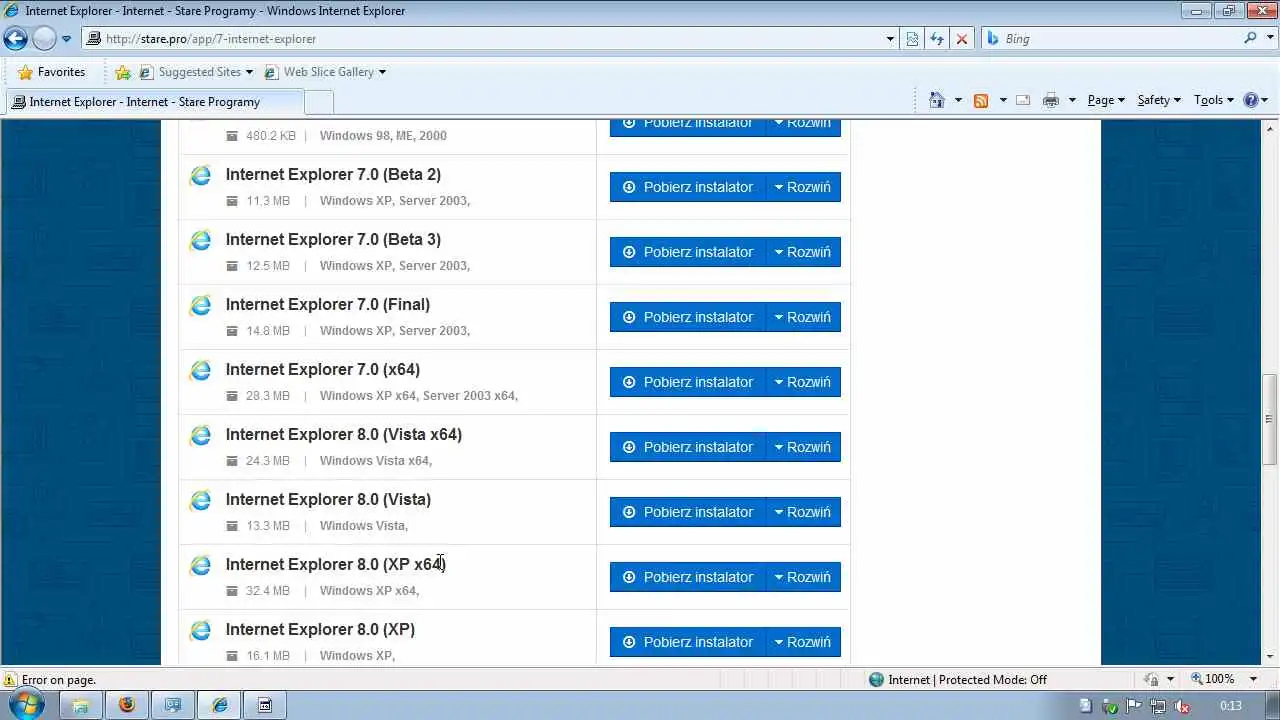
Task: Expand Rozwiń for Internet Explorer 7.0 (Beta 2)
Action: click(x=803, y=187)
